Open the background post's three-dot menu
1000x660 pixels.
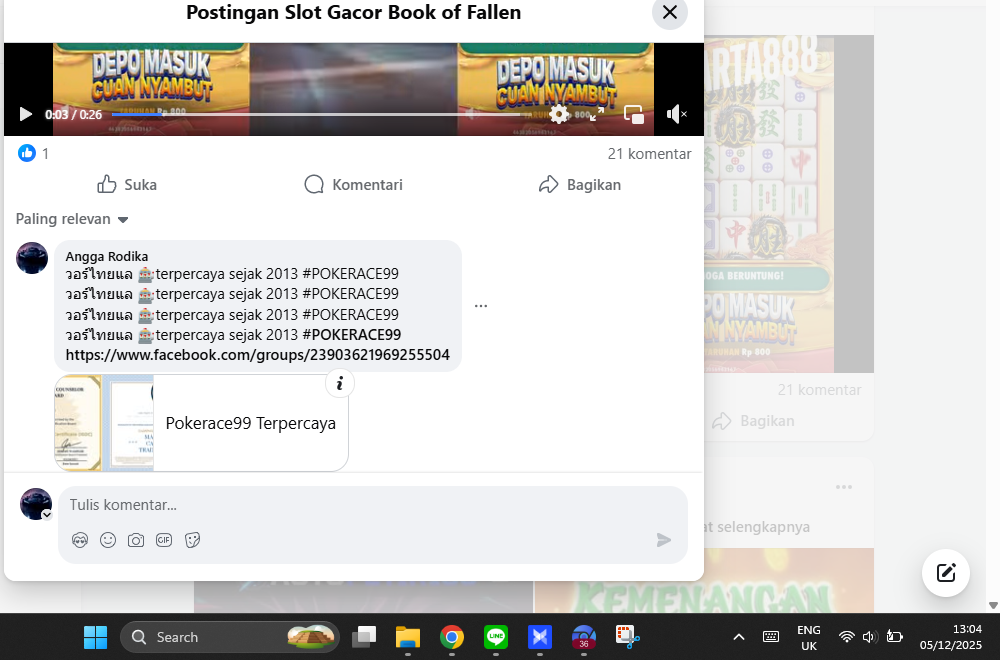844,487
